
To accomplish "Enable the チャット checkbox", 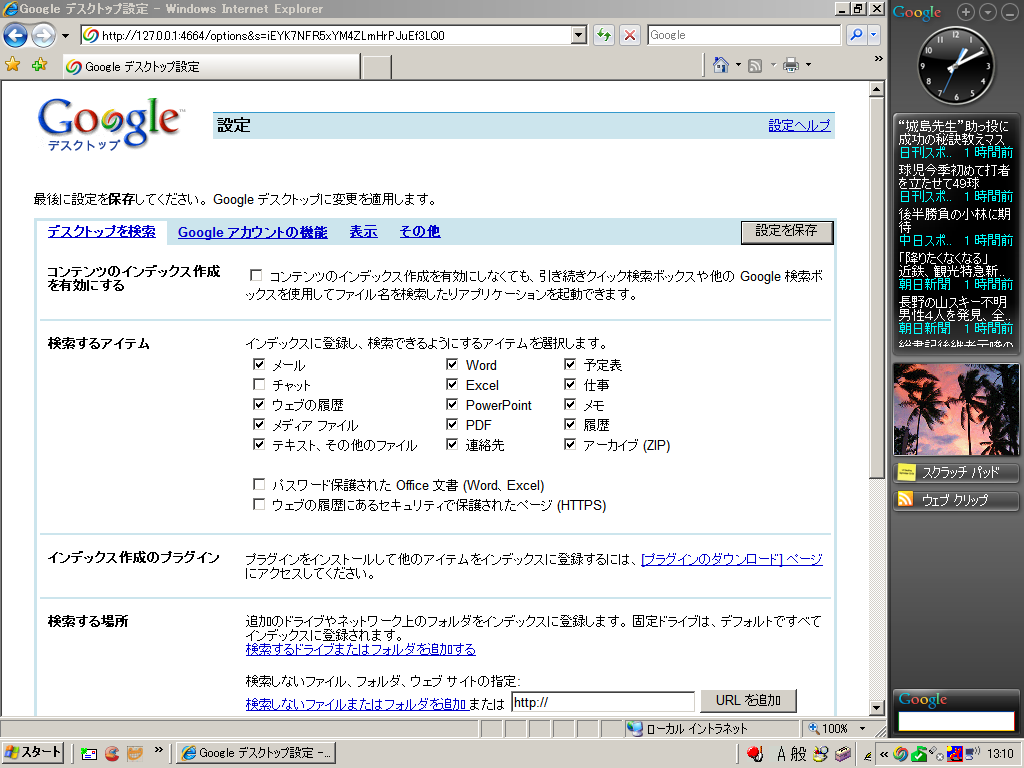I will (x=259, y=384).
